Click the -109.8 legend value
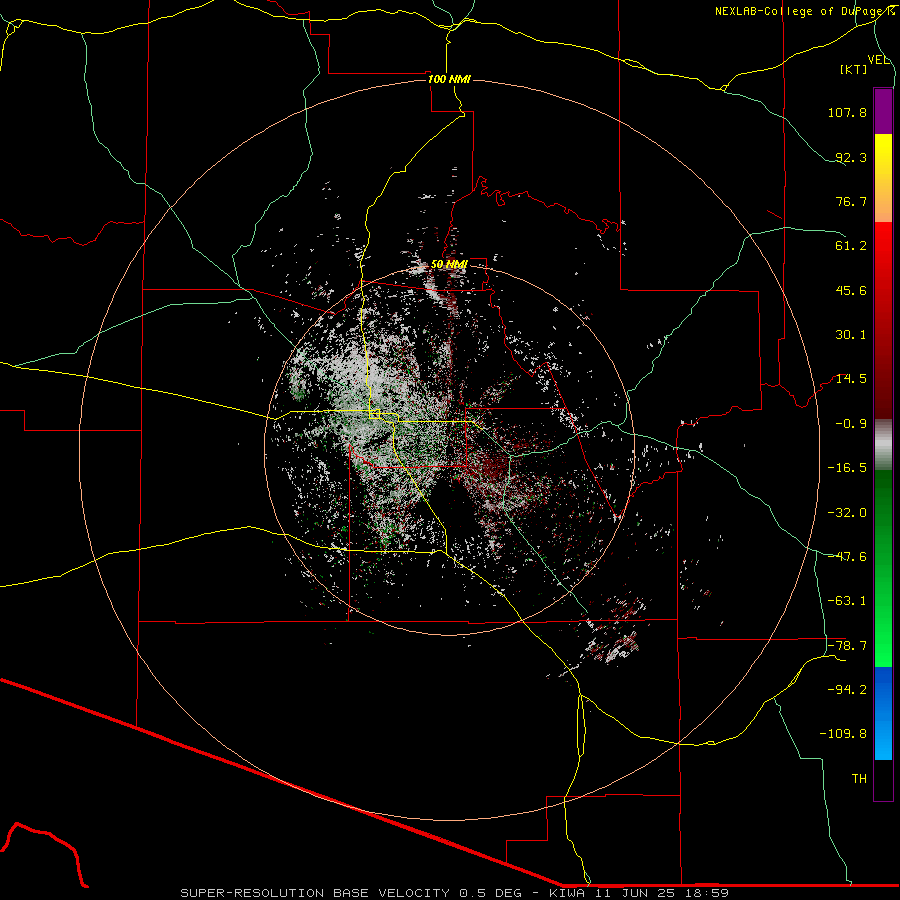 [843, 734]
